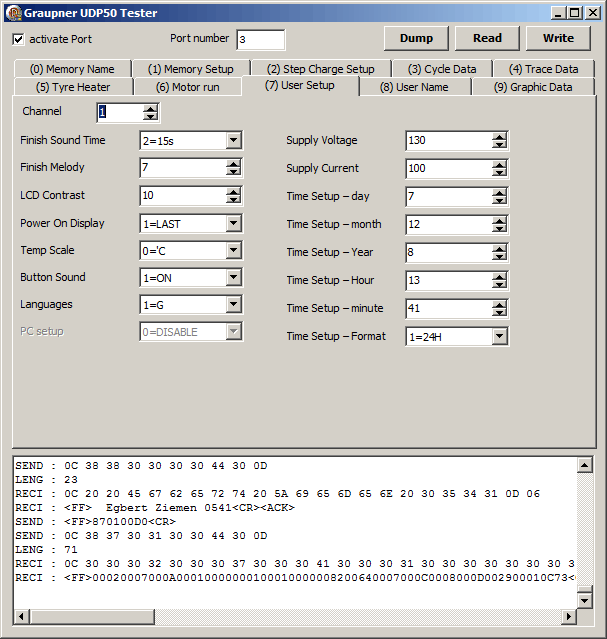Screen dimensions: 607x639
Task: Decrease LCD Contrast with down arrow
Action: pyautogui.click(x=234, y=199)
